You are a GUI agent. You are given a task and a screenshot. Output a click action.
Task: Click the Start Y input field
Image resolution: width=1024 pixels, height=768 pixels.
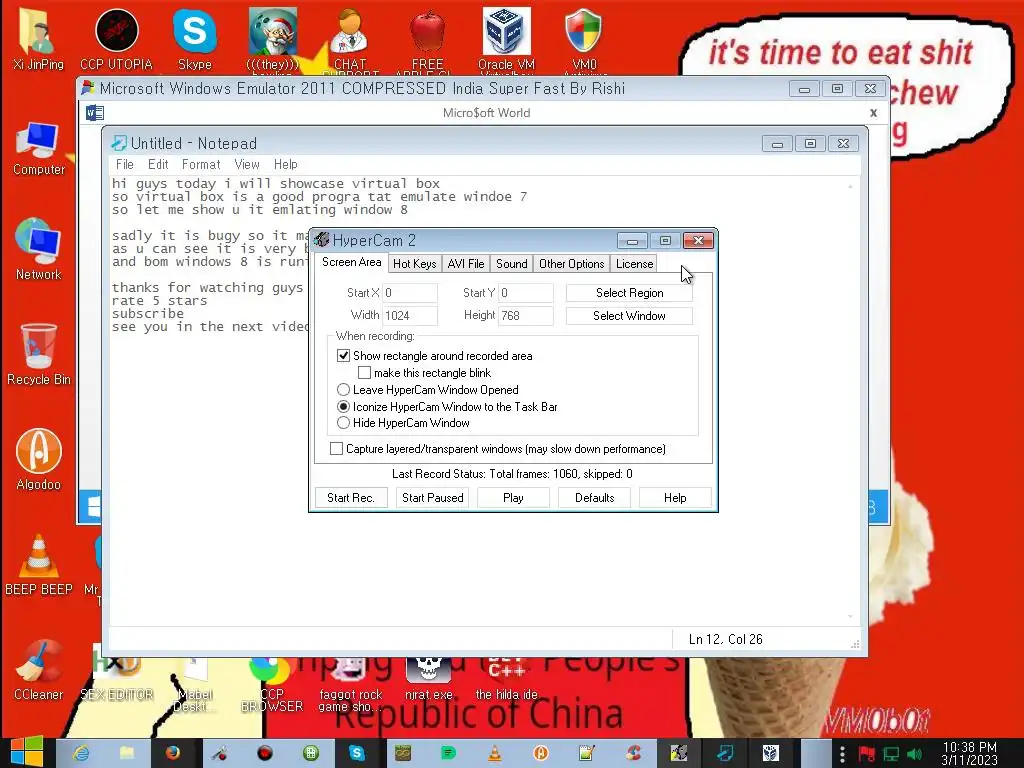point(526,293)
